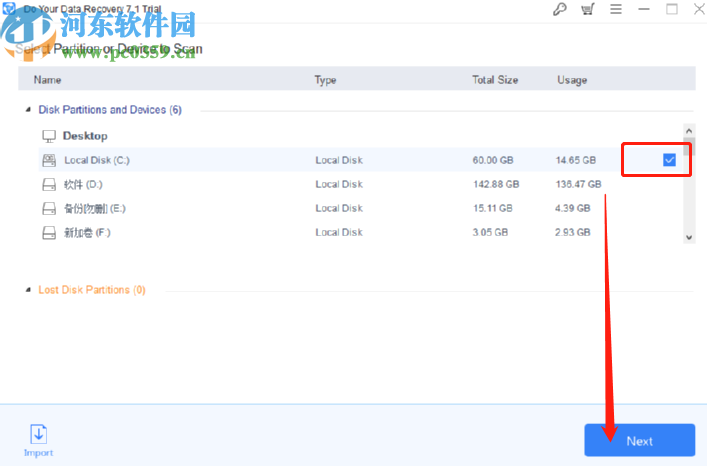Close the Data Recovery window

pyautogui.click(x=699, y=9)
